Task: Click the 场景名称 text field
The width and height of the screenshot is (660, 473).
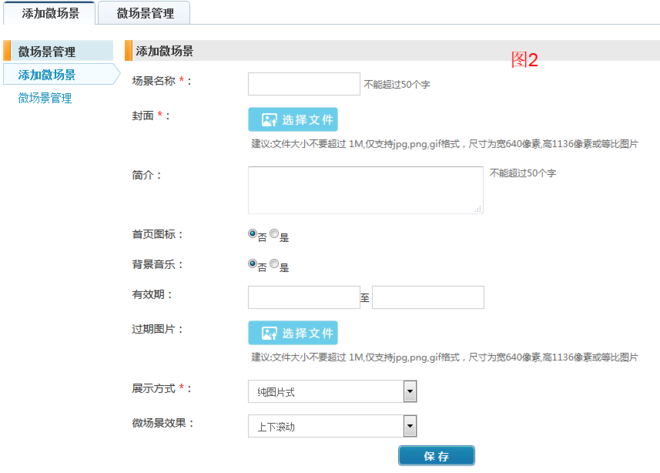Action: 304,83
